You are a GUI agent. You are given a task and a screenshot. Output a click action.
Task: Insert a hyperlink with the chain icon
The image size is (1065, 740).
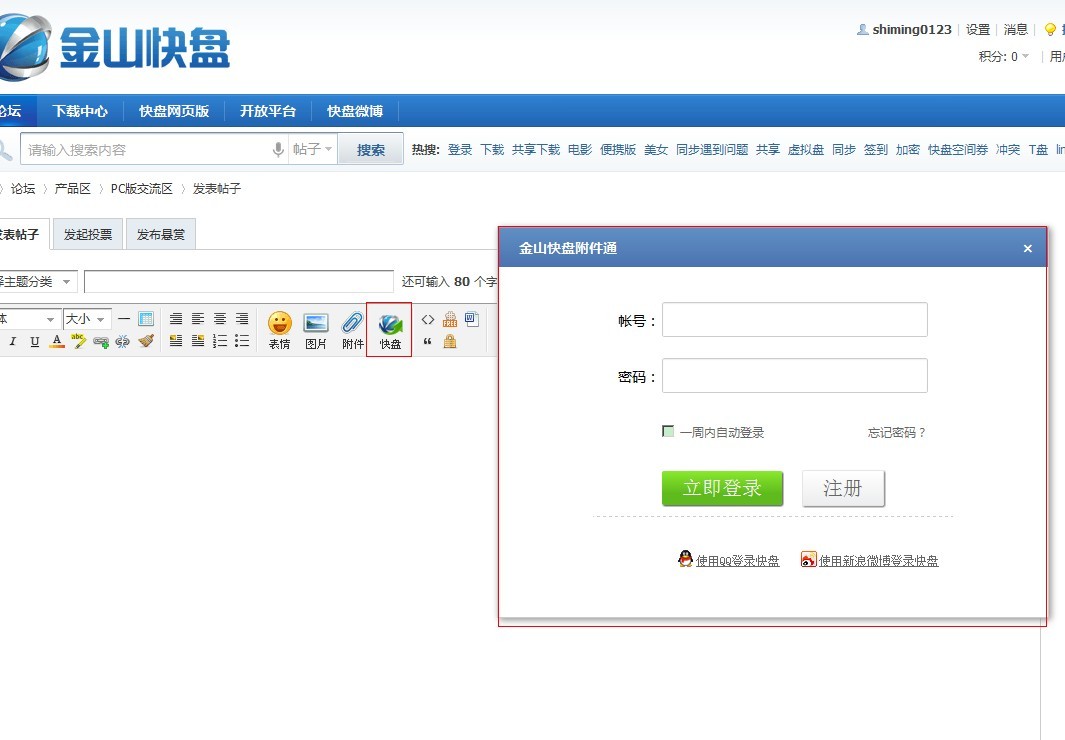tap(100, 341)
